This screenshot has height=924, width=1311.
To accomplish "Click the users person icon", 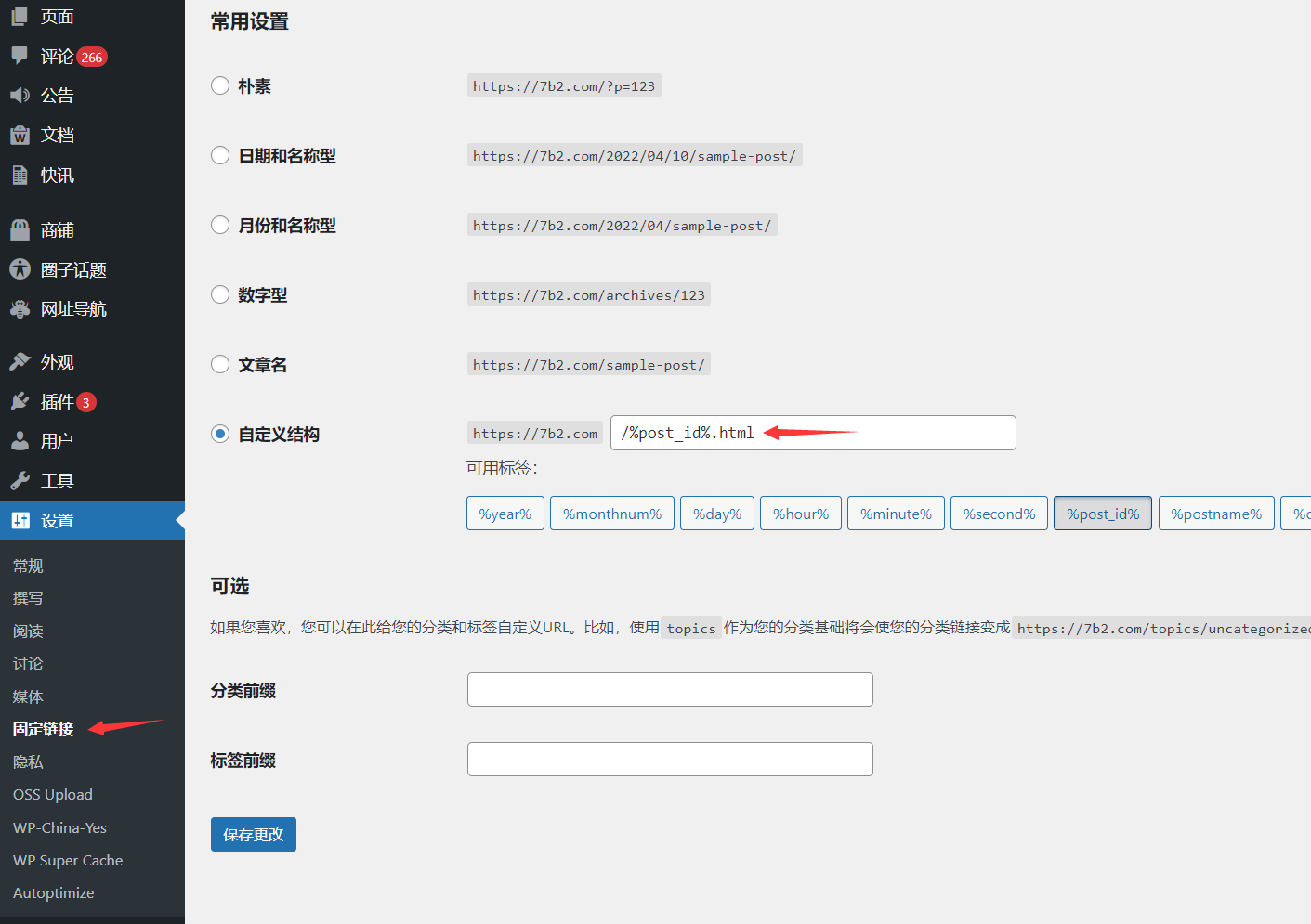I will [20, 441].
